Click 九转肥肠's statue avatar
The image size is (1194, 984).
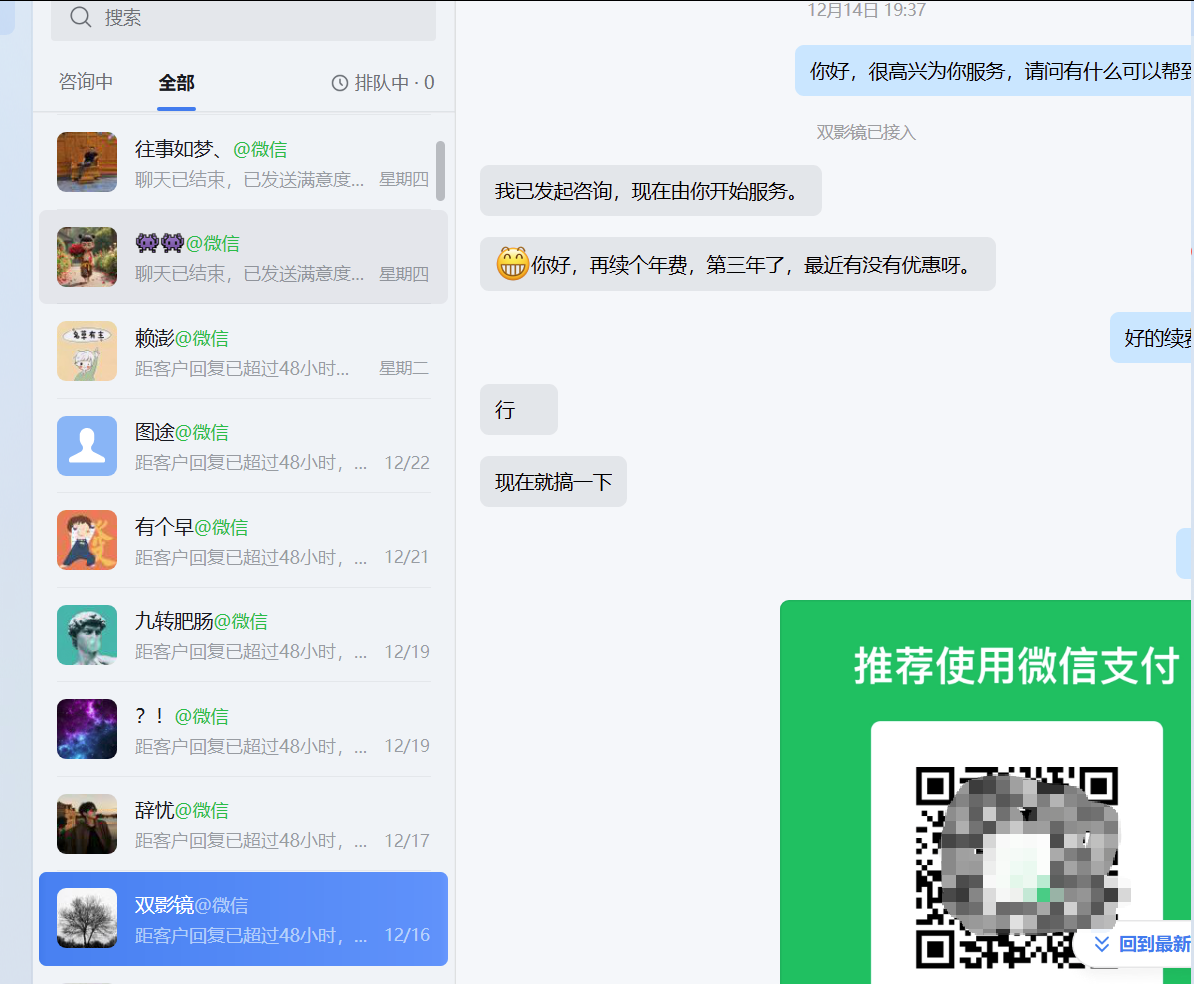87,635
